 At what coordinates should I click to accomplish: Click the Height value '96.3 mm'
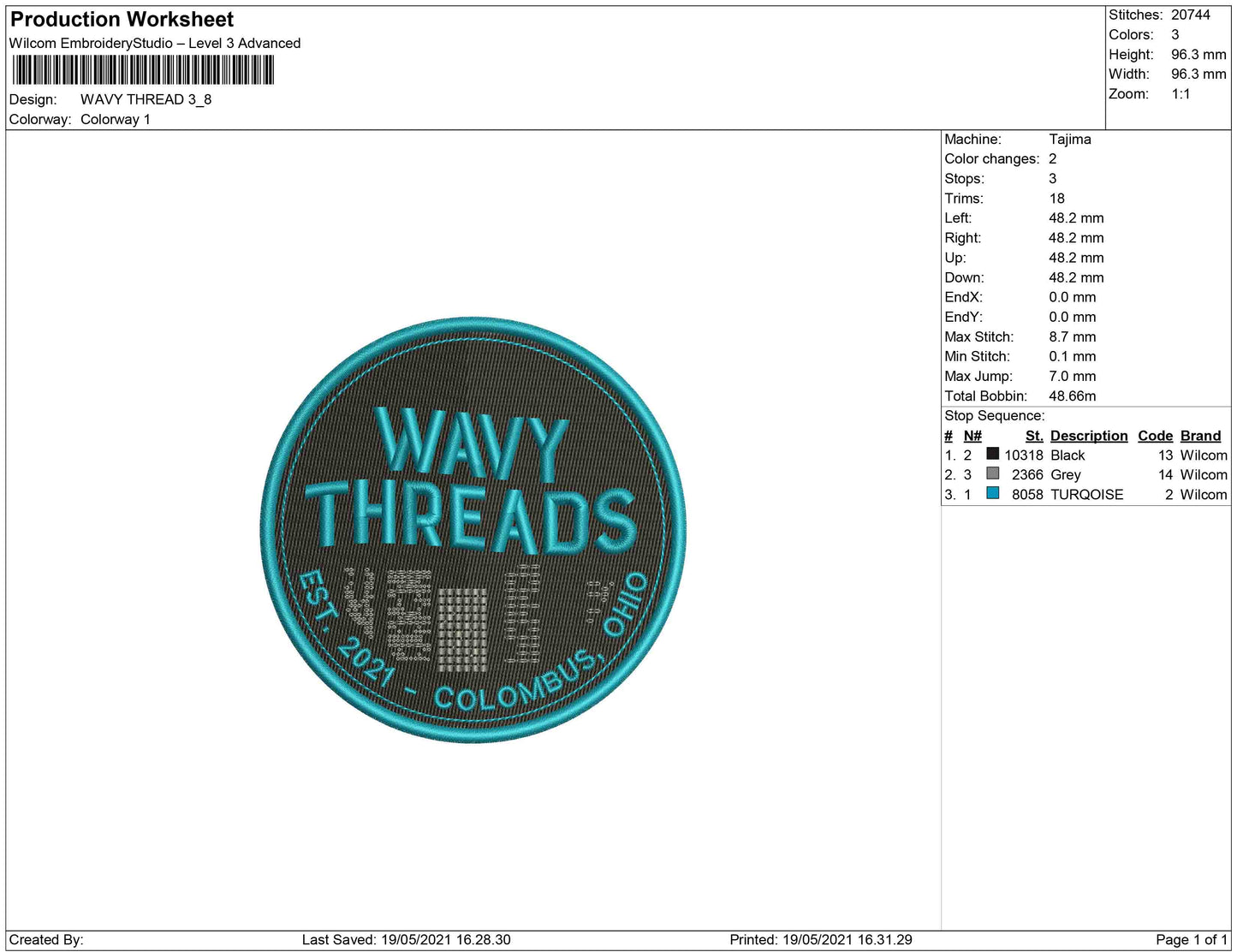click(1198, 55)
